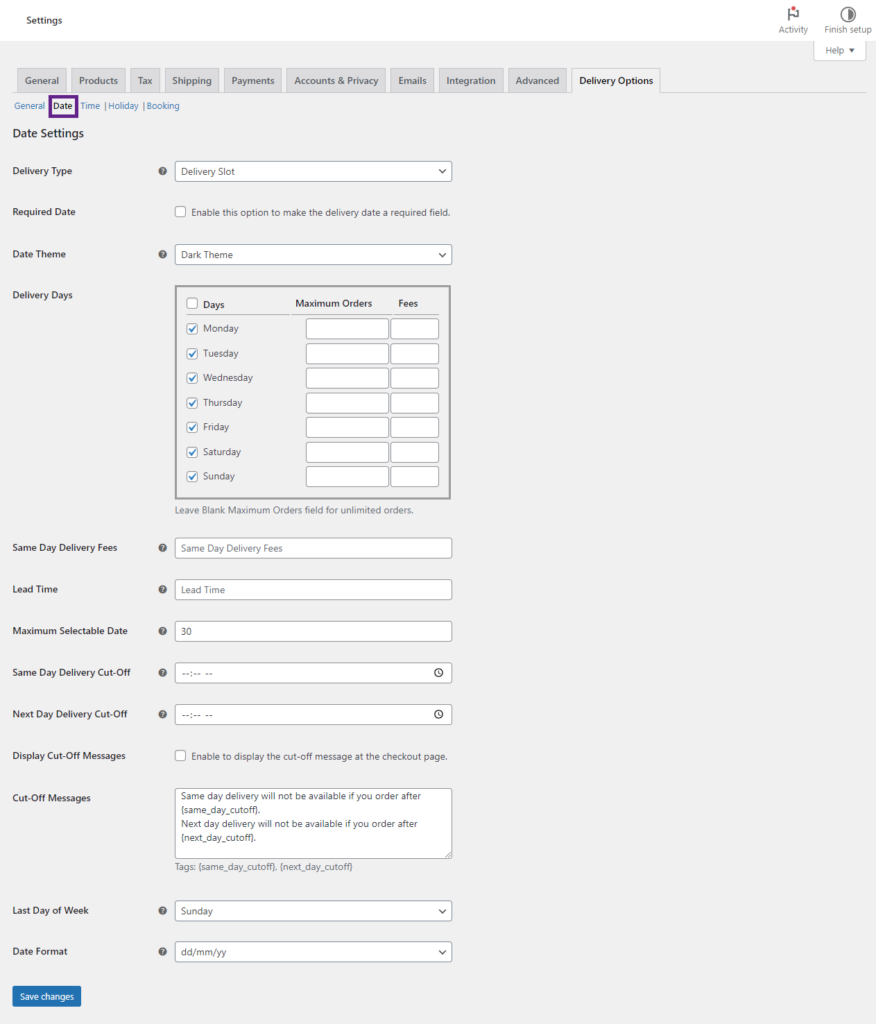This screenshot has width=876, height=1024.
Task: Uncheck Thursday delivery day
Action: click(192, 403)
